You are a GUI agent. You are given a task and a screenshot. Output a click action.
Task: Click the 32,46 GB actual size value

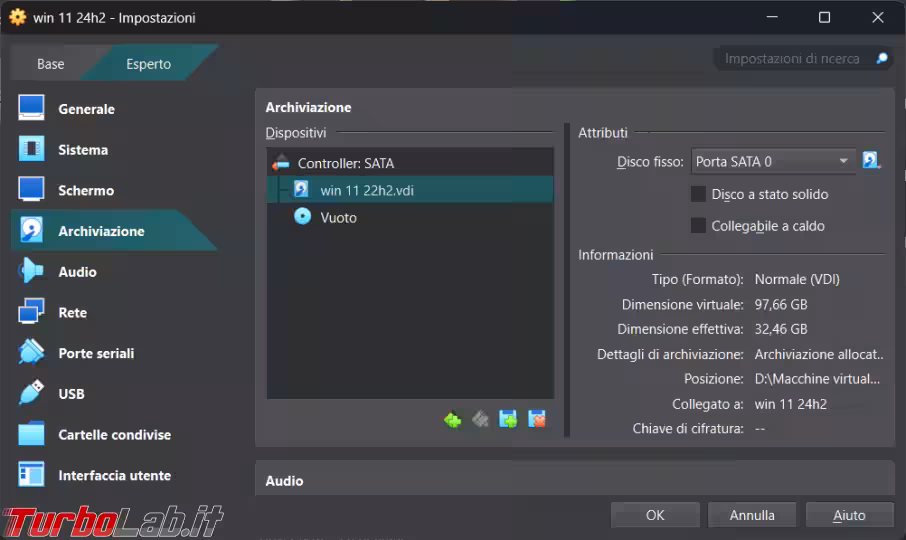[x=781, y=329]
